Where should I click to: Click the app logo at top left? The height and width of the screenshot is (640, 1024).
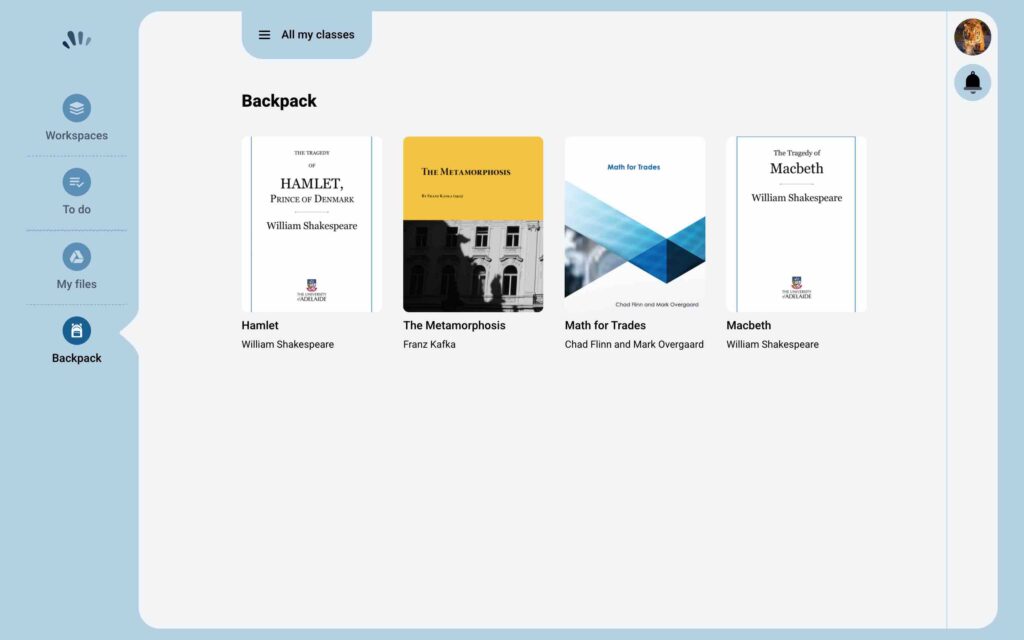pyautogui.click(x=76, y=38)
